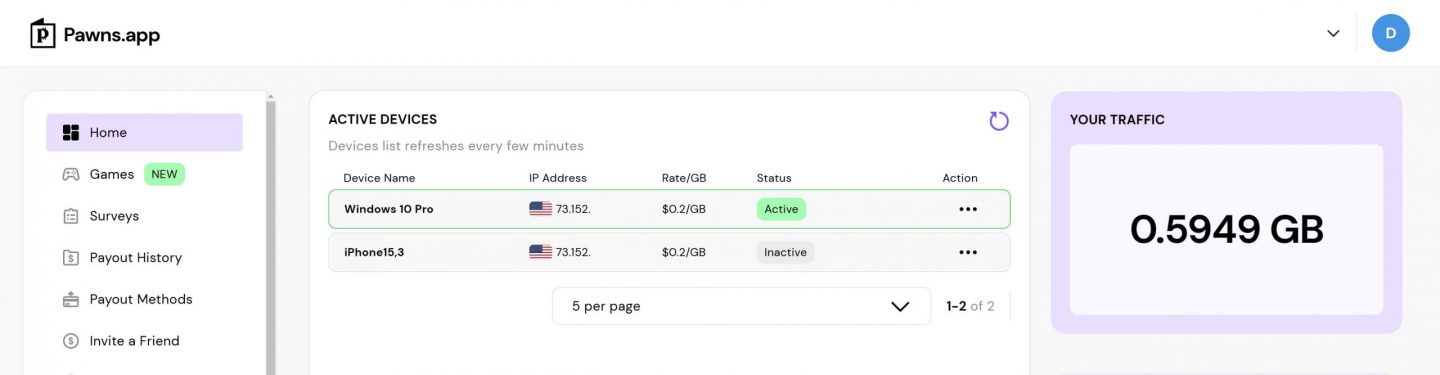Screen dimensions: 1440x375
Task: Click the Action column header
Action: click(x=960, y=178)
